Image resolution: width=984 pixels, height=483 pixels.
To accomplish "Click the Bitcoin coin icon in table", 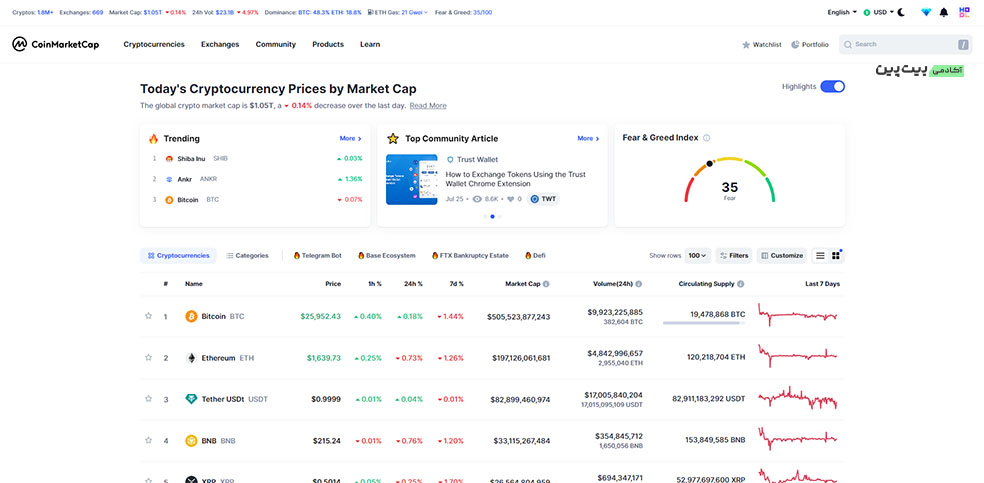I will coord(191,316).
